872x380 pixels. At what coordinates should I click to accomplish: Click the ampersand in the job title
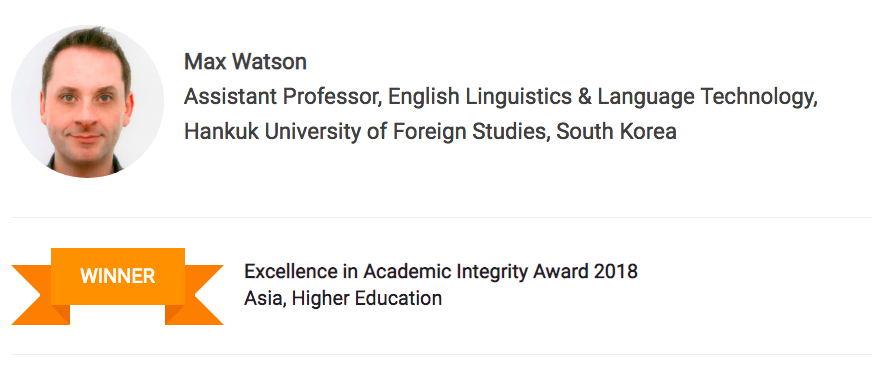(x=584, y=97)
